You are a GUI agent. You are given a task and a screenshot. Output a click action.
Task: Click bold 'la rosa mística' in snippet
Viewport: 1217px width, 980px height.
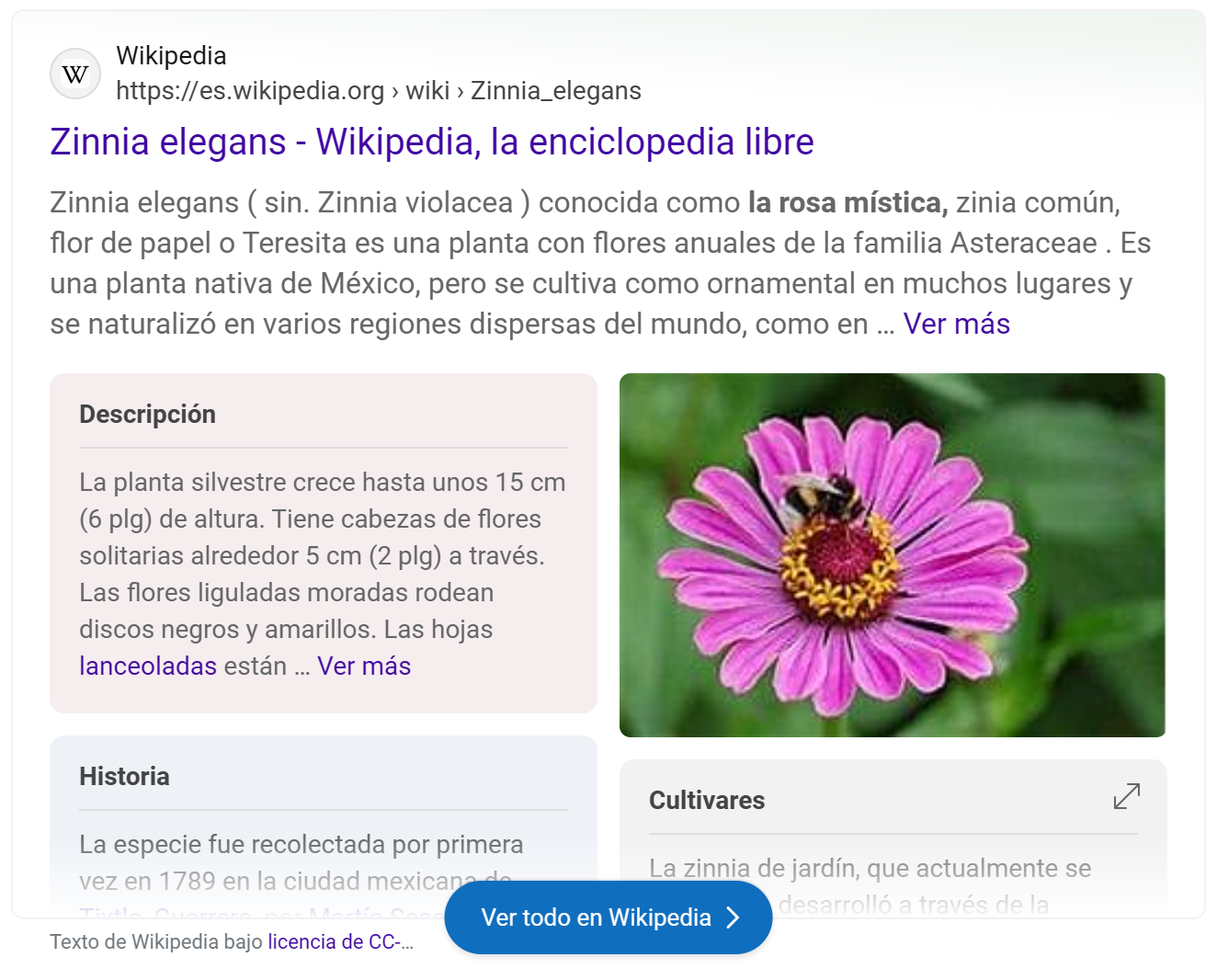847,202
